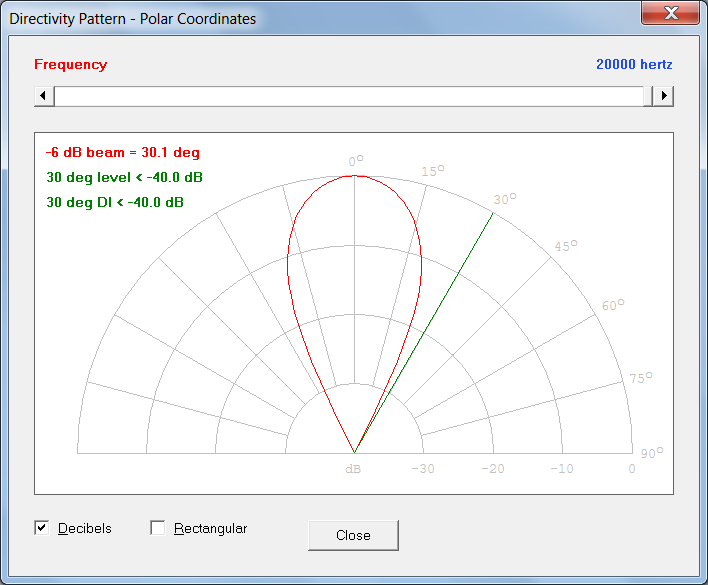Click the Close button

tap(353, 535)
